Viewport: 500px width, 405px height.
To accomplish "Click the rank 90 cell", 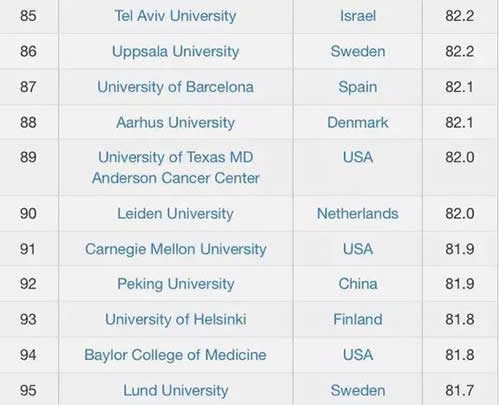I will tap(28, 214).
